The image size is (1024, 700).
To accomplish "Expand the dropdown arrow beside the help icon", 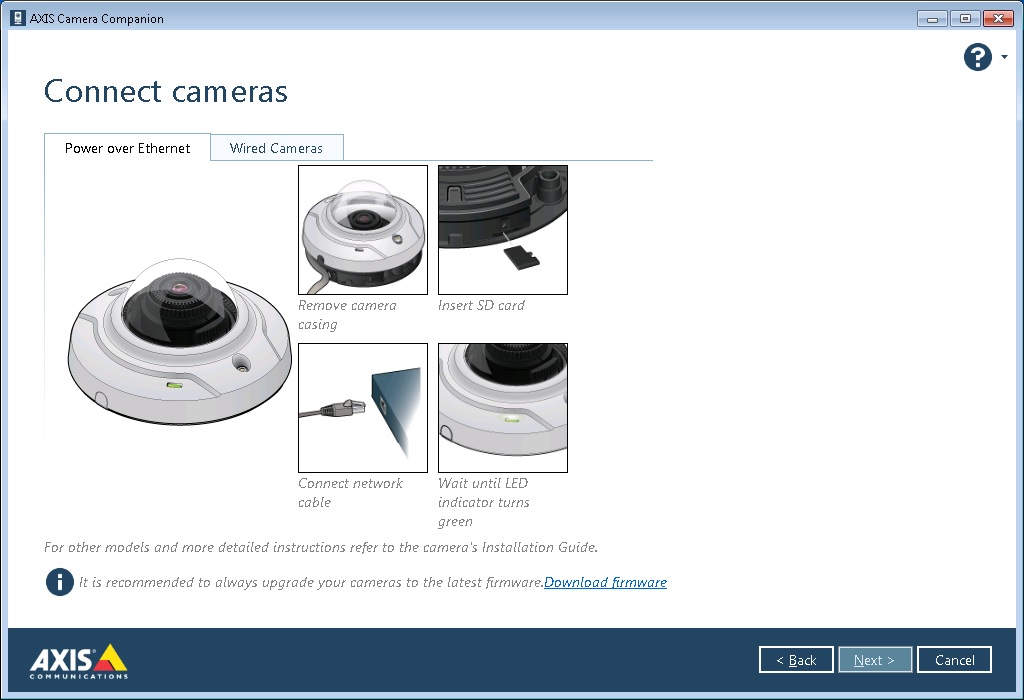I will click(1004, 57).
